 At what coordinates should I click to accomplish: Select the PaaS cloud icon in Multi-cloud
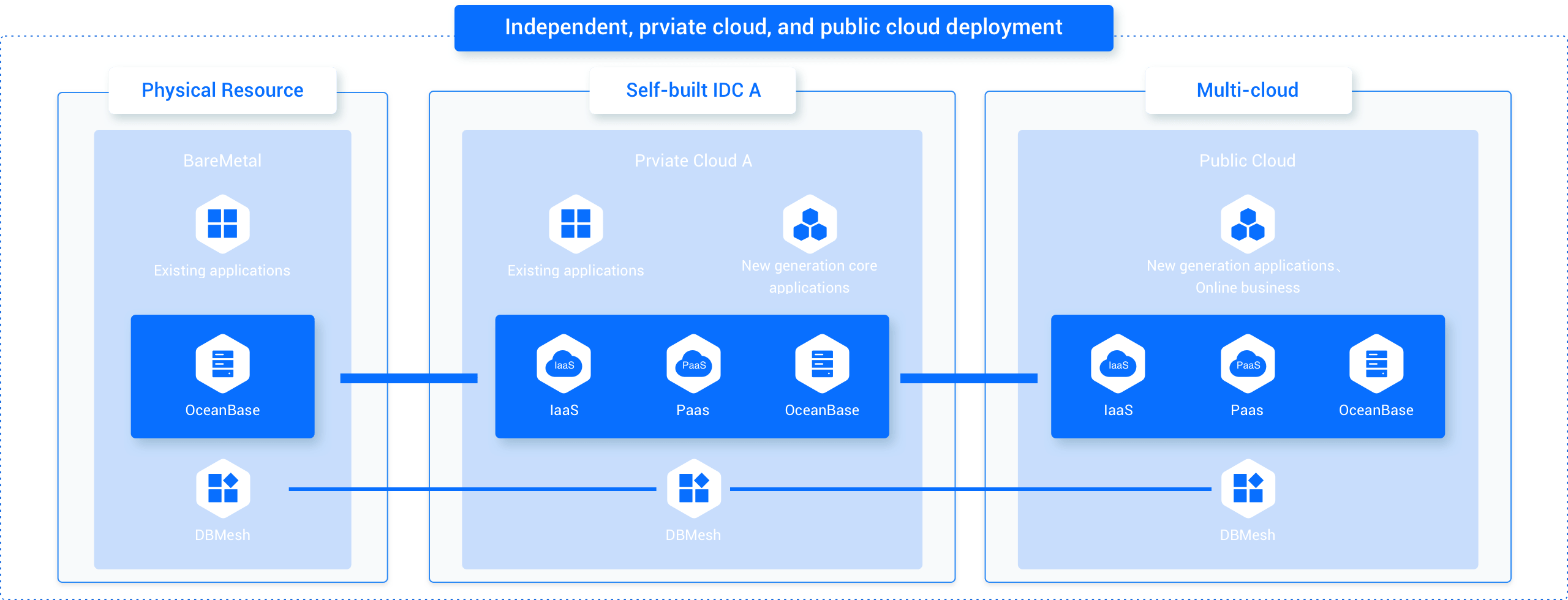click(x=1248, y=364)
